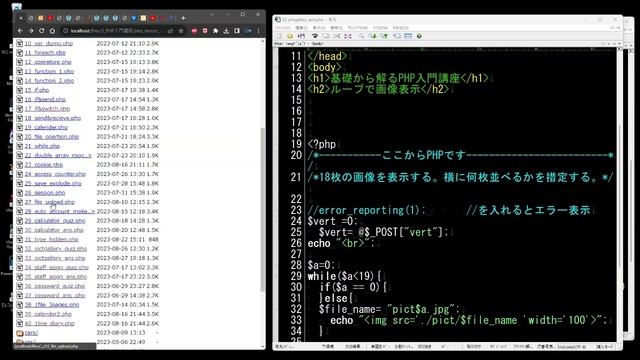Click the '$vert =0;' code on line 24
This screenshot has width=640, height=360.
pos(332,221)
